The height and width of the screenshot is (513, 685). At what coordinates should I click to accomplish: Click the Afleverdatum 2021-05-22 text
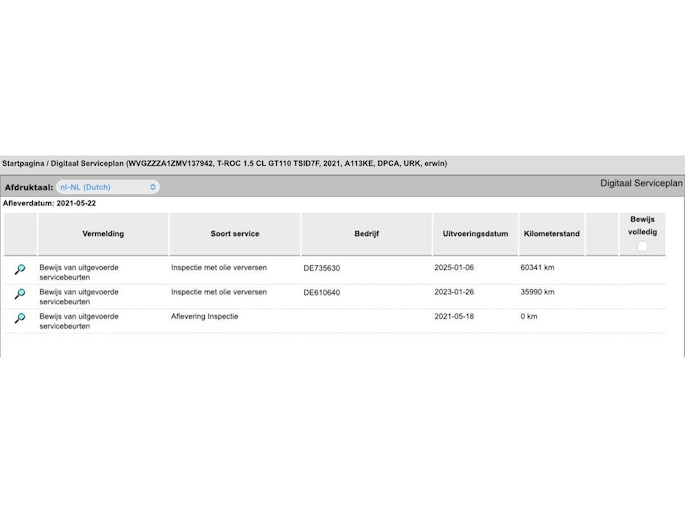[x=50, y=203]
